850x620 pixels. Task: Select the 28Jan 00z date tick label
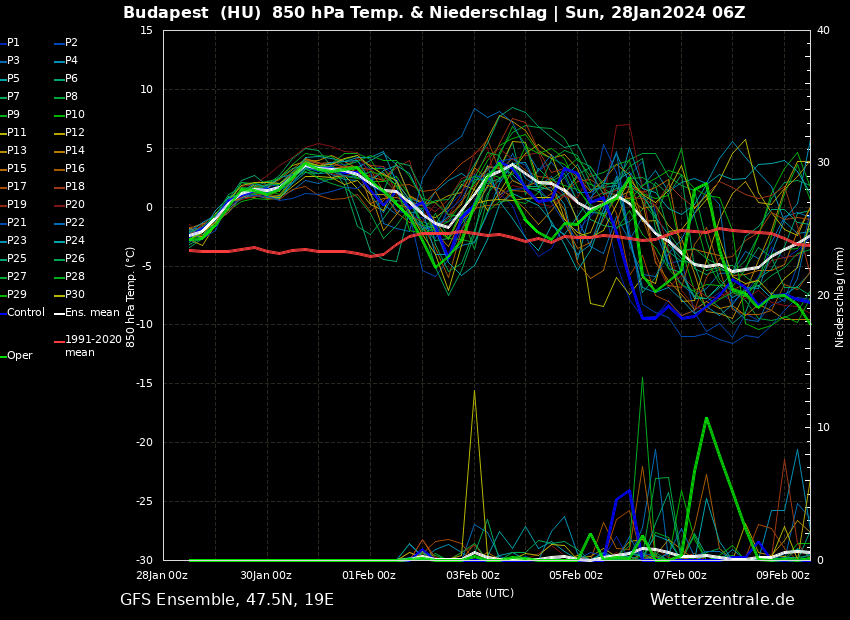click(162, 575)
